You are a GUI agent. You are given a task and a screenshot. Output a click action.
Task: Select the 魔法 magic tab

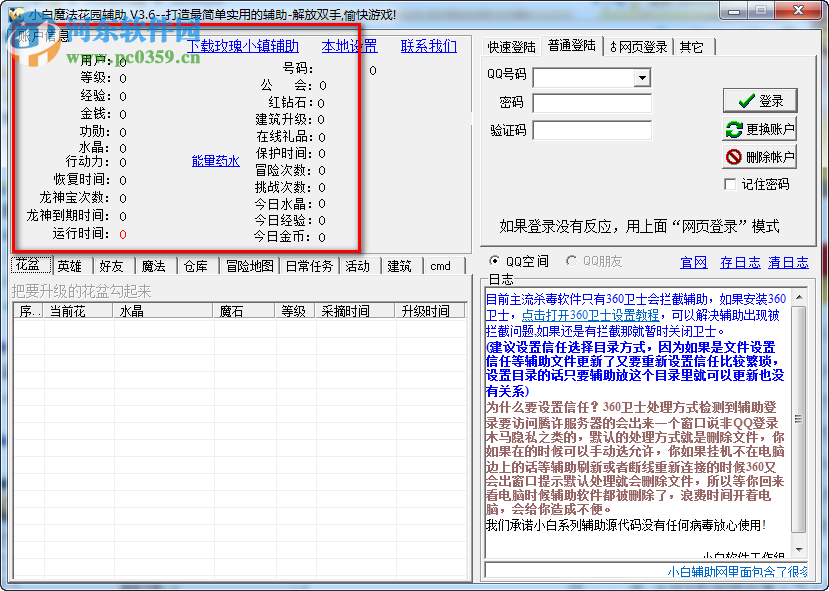154,266
